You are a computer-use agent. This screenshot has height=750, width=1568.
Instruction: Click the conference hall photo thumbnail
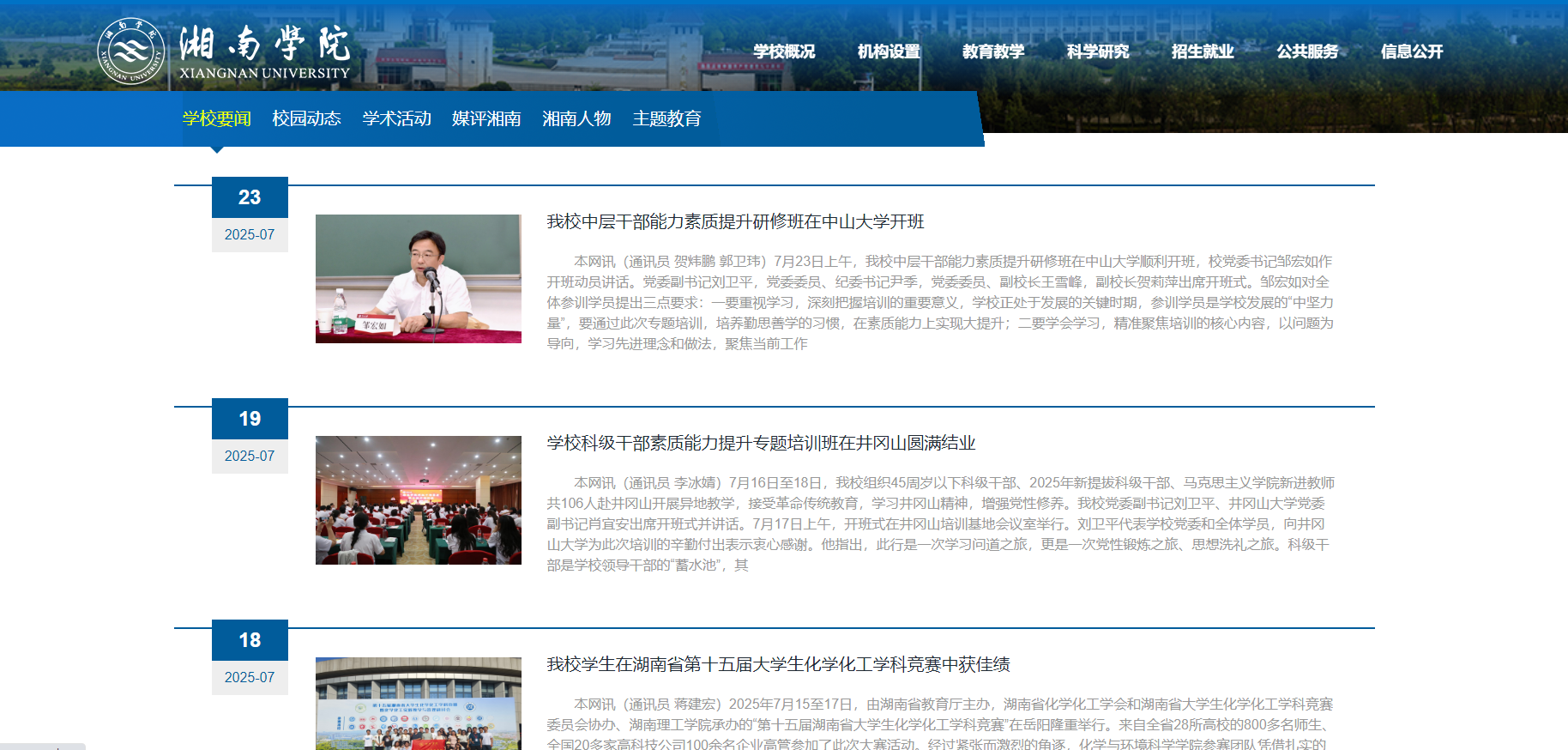click(418, 500)
